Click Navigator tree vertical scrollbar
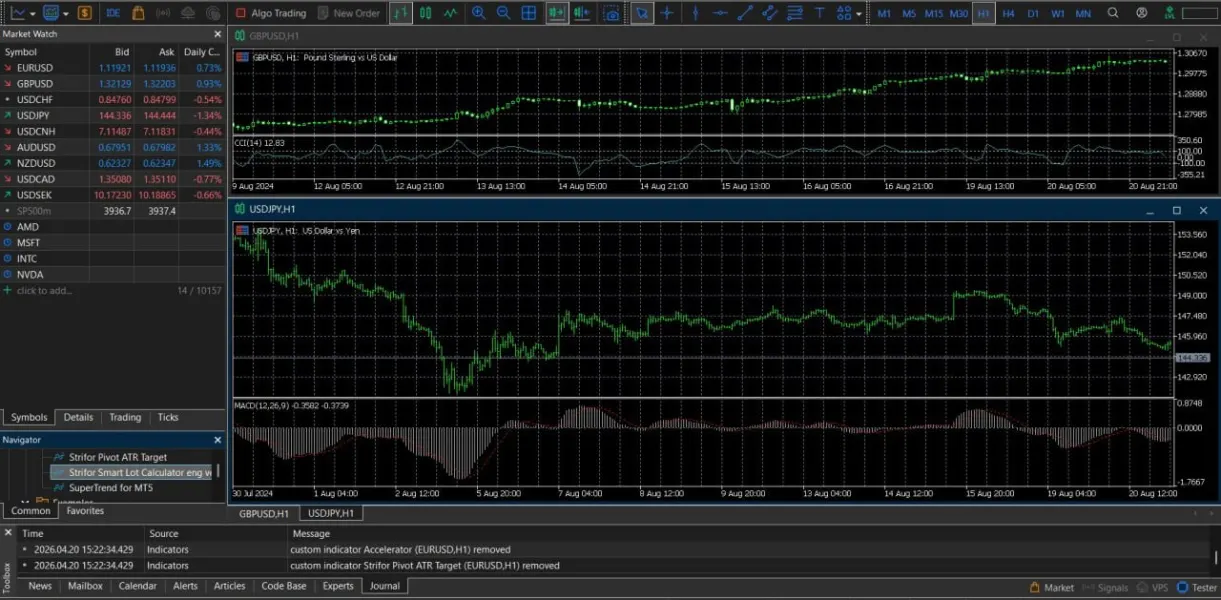The width and height of the screenshot is (1221, 600). 218,472
